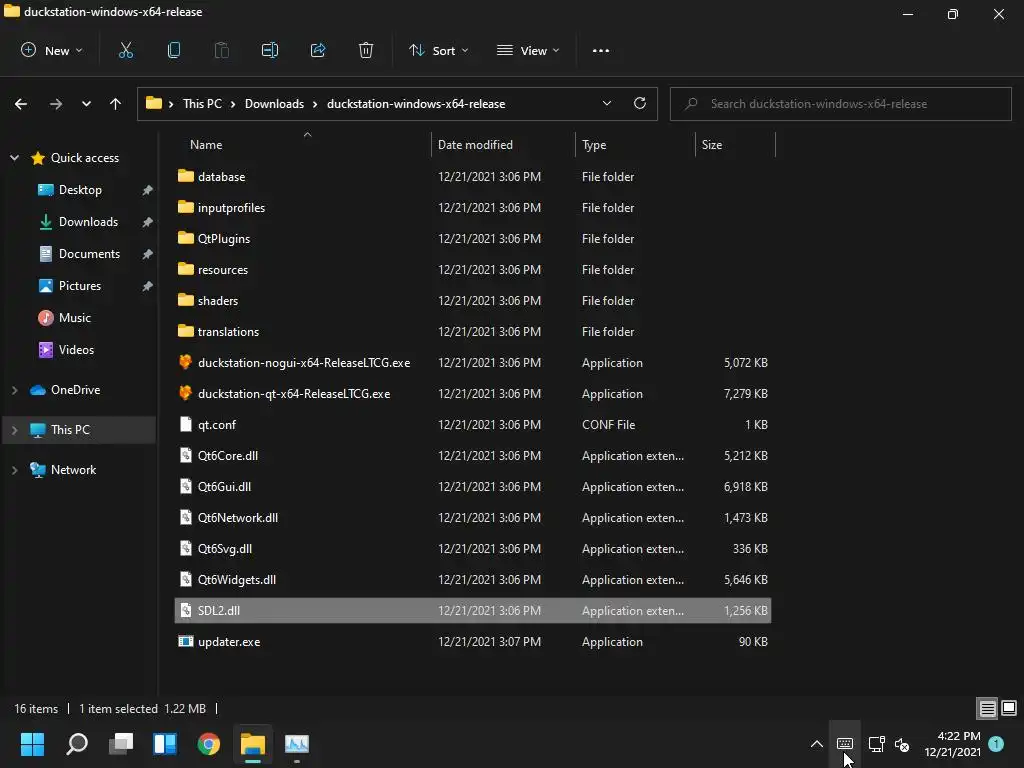The image size is (1024, 768).
Task: Click the Copy icon in toolbar
Action: tap(174, 50)
